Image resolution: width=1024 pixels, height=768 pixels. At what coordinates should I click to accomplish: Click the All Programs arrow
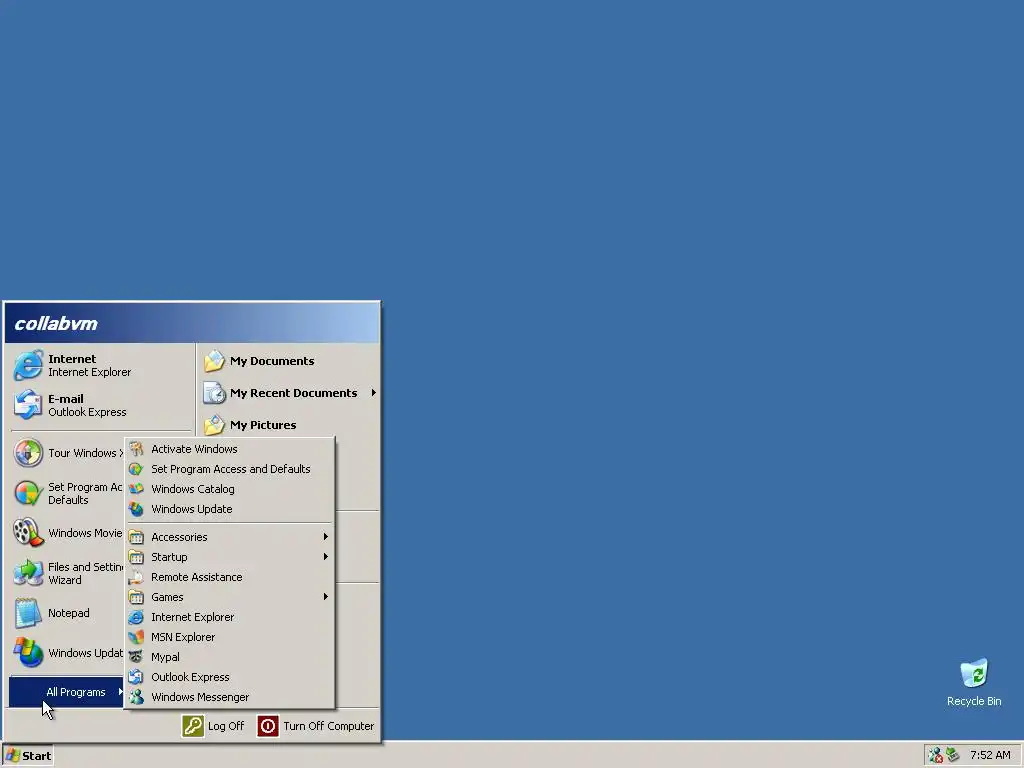pyautogui.click(x=120, y=692)
